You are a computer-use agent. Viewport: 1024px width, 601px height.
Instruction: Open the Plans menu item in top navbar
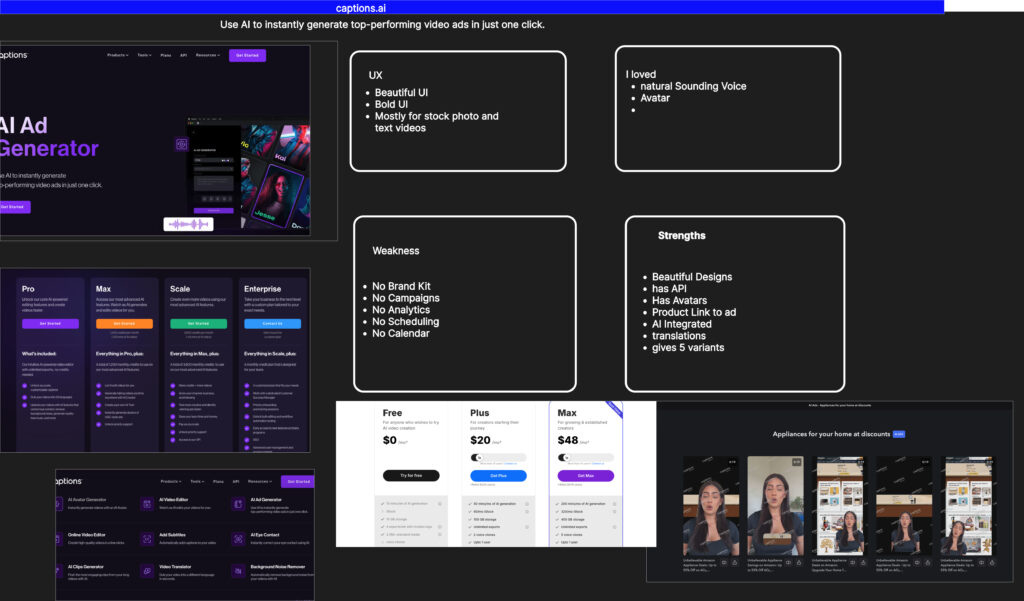[165, 55]
